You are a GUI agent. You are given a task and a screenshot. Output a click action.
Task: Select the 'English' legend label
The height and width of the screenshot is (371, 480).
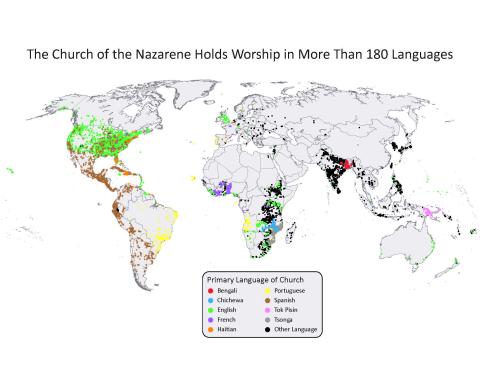coord(227,310)
